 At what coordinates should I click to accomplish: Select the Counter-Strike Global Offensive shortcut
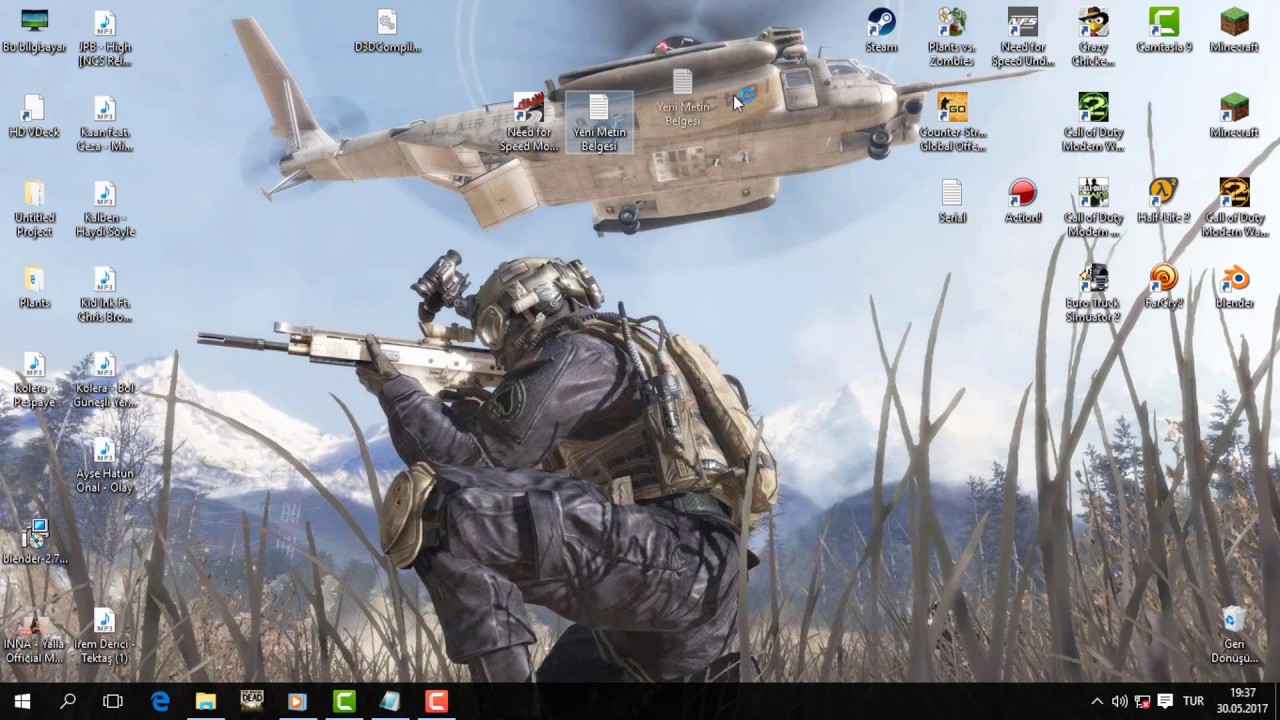952,123
